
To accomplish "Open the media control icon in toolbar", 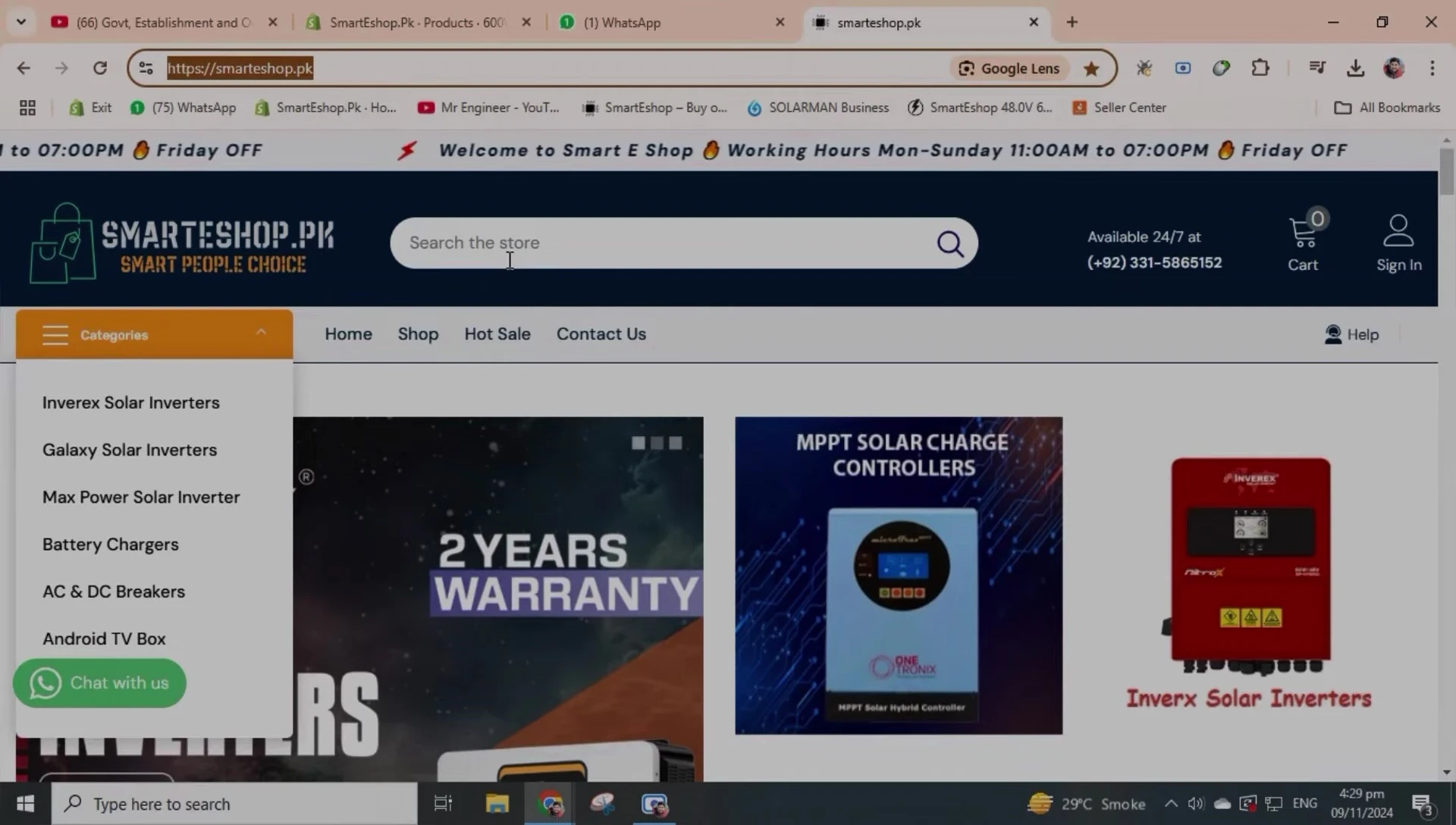I will pos(1316,68).
